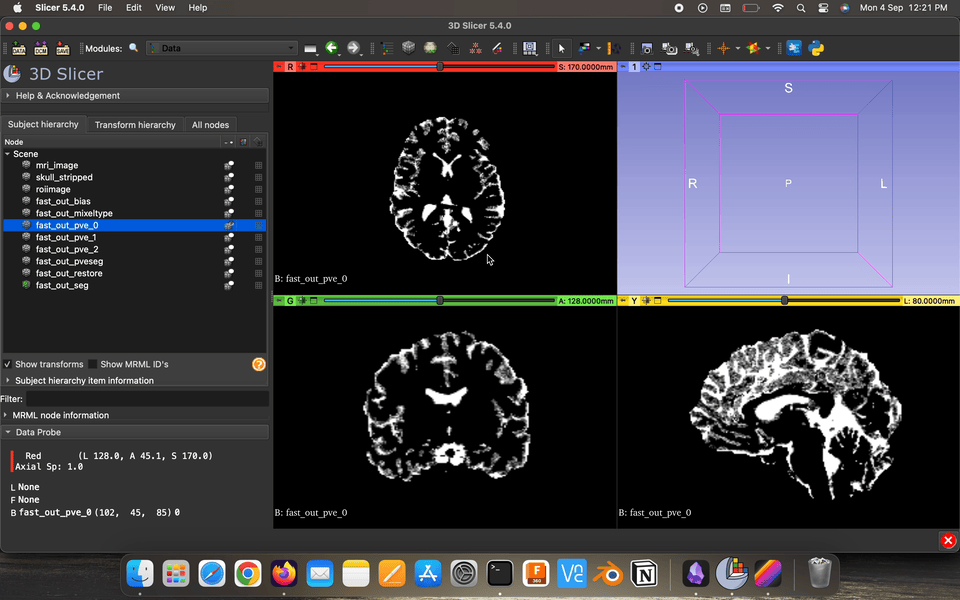Maximize the red slice view
Screen dimensions: 960x600
coord(314,67)
